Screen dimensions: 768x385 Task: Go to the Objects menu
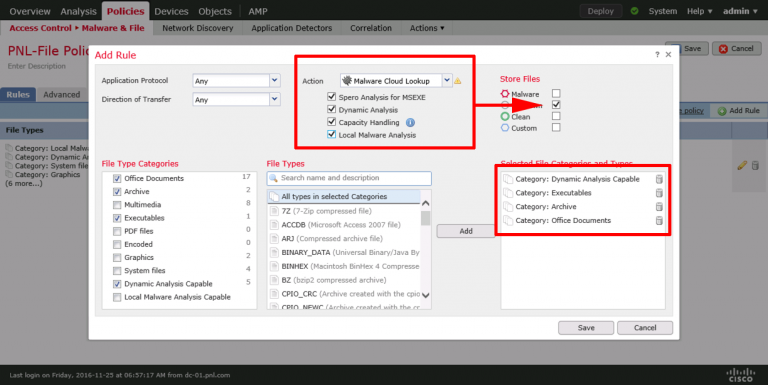215,11
